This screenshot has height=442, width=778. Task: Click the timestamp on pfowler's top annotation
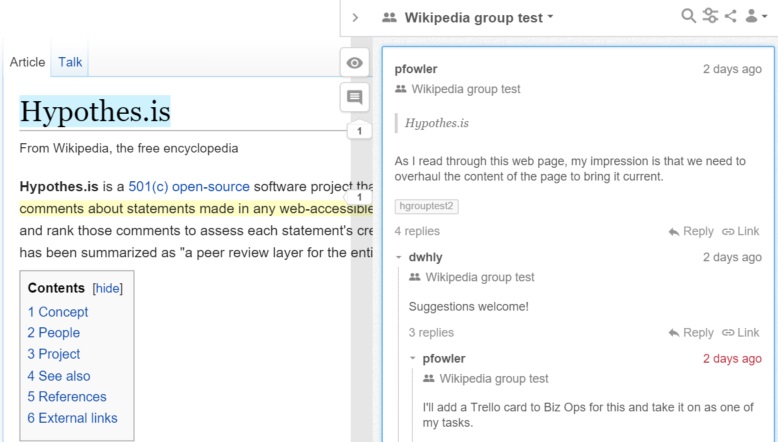coord(732,69)
